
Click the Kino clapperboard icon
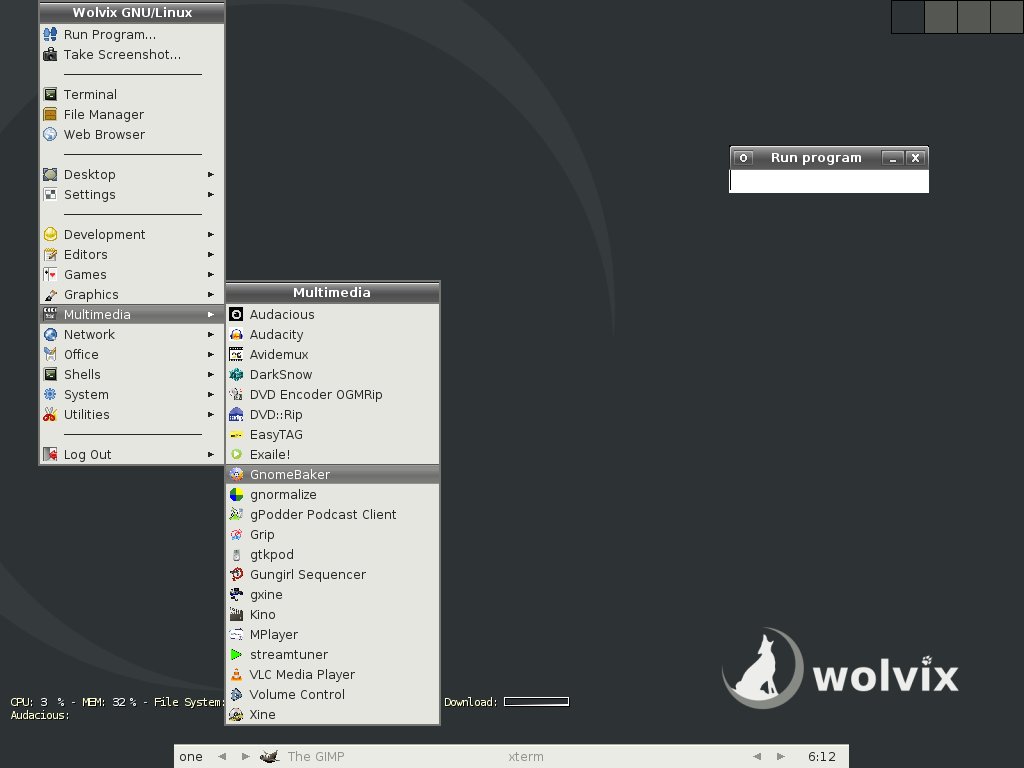pyautogui.click(x=236, y=615)
